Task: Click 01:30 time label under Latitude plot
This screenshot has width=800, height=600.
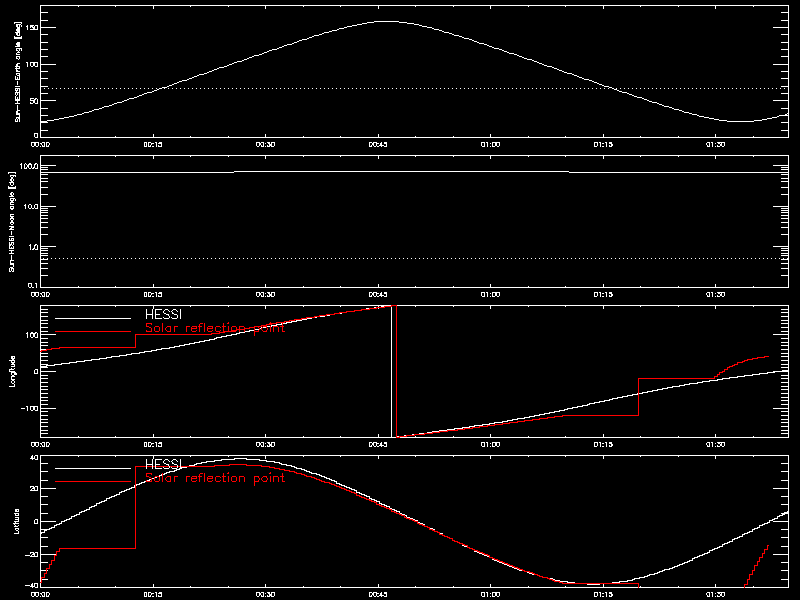Action: click(x=715, y=594)
